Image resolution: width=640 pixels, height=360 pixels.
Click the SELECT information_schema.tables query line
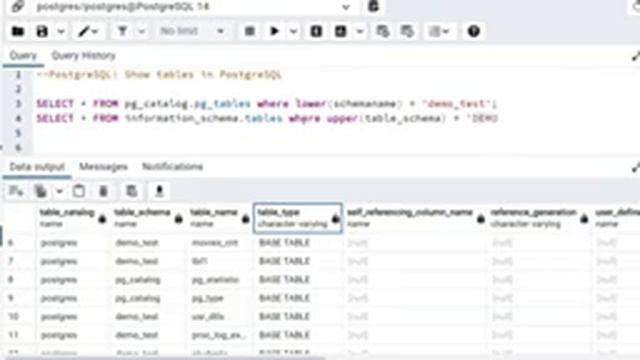[267, 118]
